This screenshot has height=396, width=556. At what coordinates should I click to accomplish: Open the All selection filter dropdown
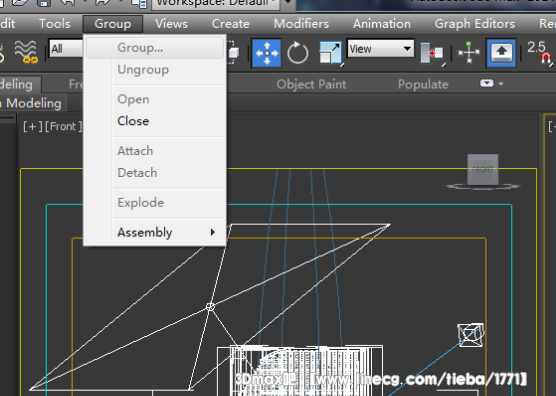pos(66,49)
